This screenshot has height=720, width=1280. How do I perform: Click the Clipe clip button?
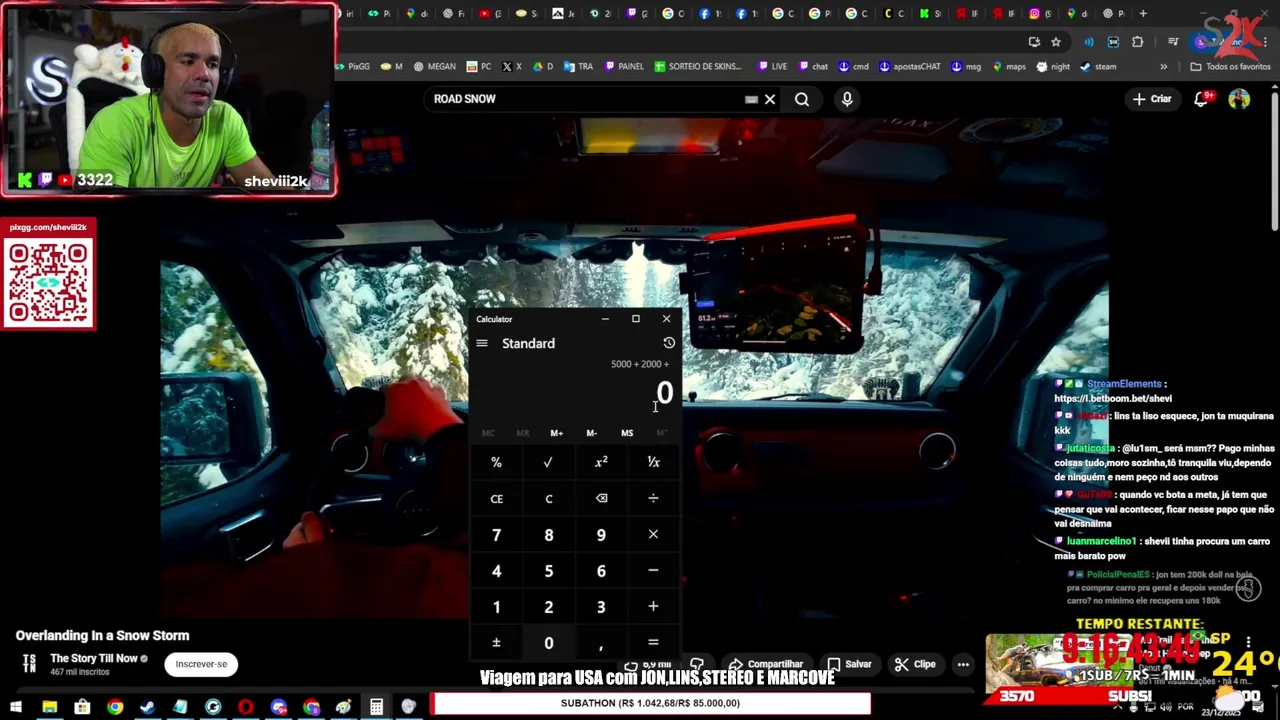click(x=915, y=664)
